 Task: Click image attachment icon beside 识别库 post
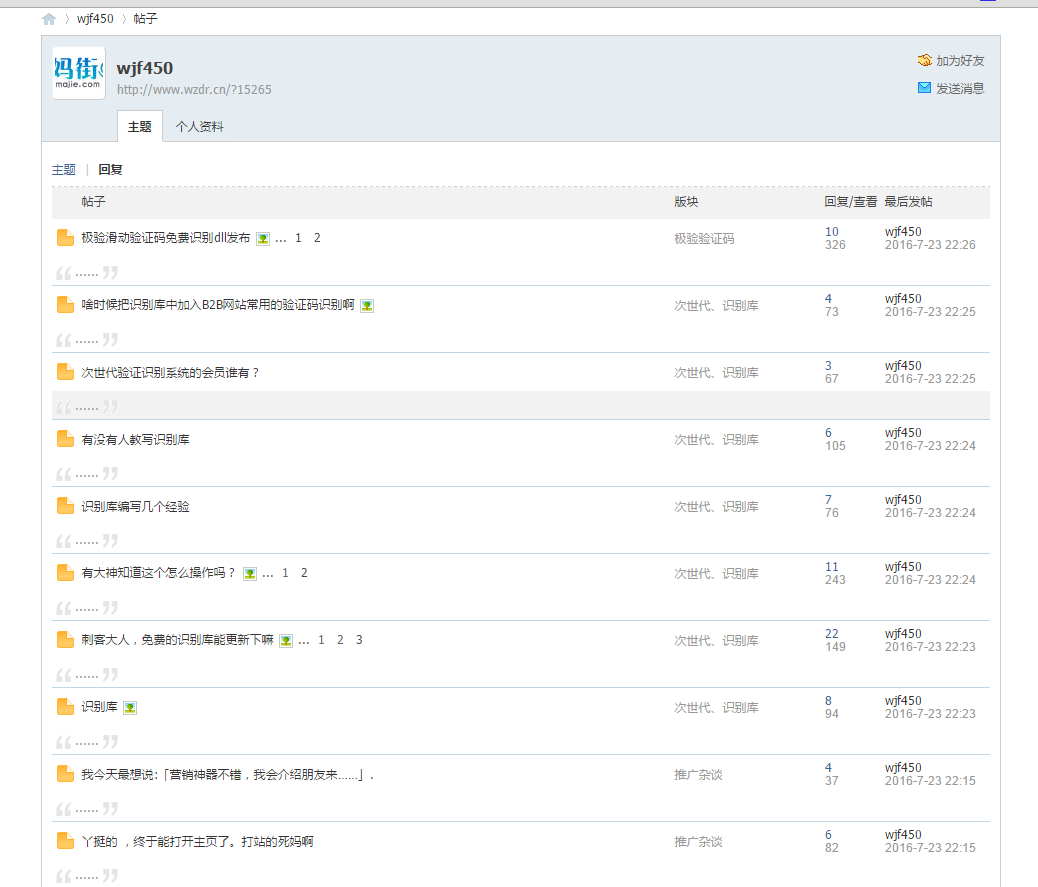tap(130, 708)
